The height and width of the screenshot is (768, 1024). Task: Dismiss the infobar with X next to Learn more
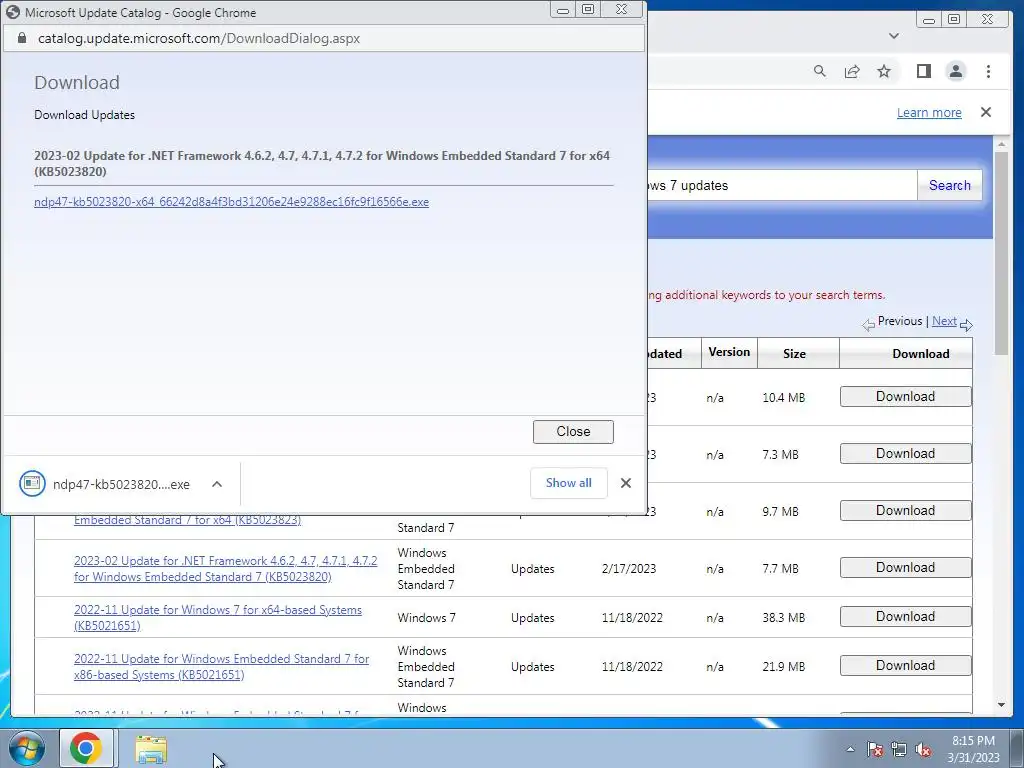pos(985,112)
